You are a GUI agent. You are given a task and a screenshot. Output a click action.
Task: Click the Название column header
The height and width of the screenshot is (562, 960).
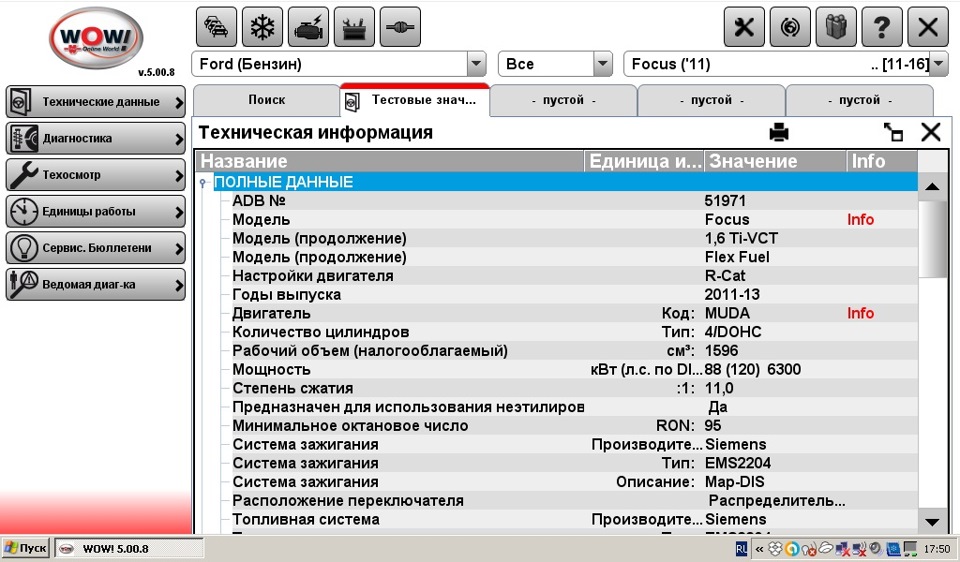pyautogui.click(x=390, y=161)
